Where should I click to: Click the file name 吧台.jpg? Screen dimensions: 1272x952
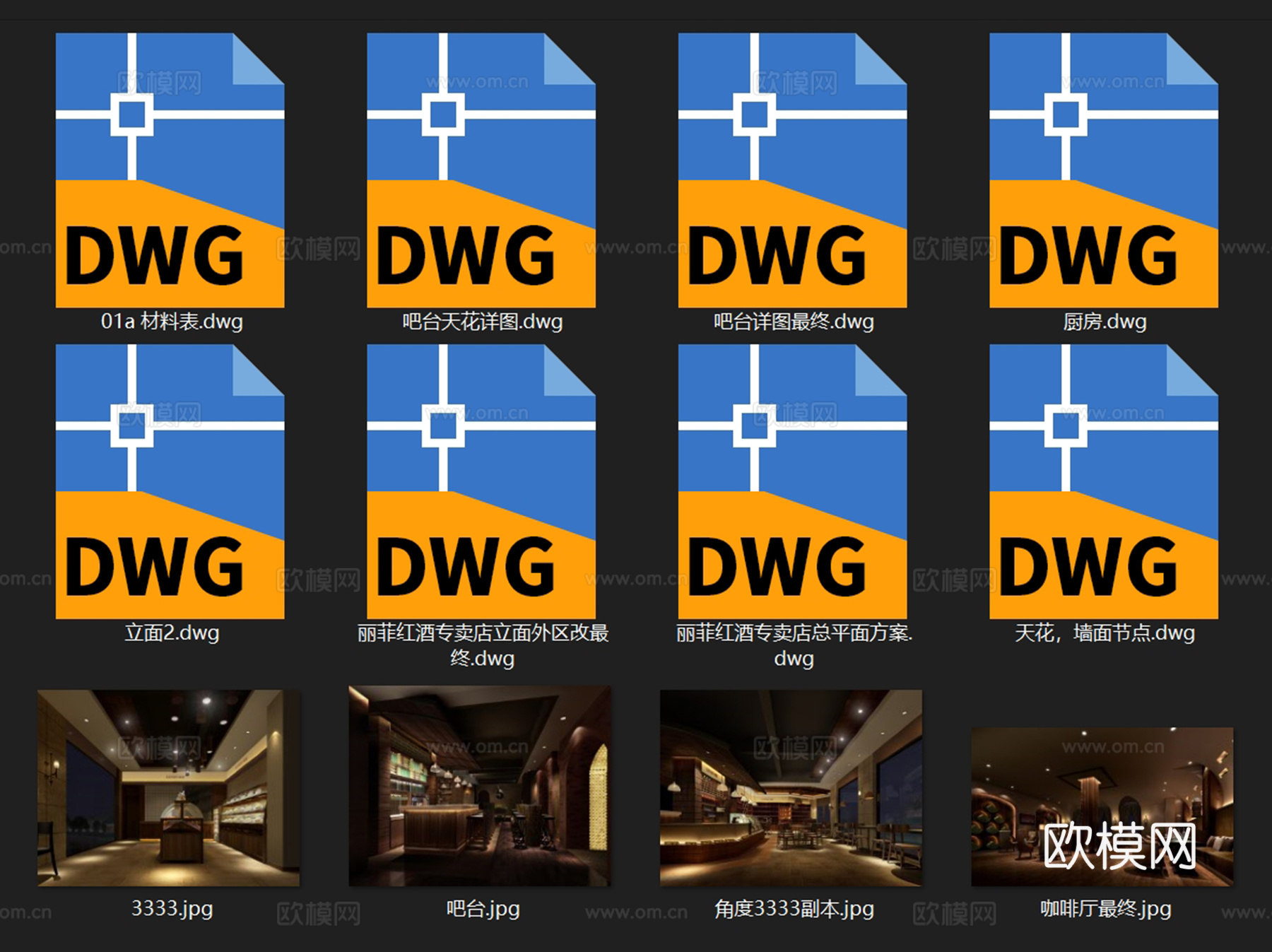point(483,908)
